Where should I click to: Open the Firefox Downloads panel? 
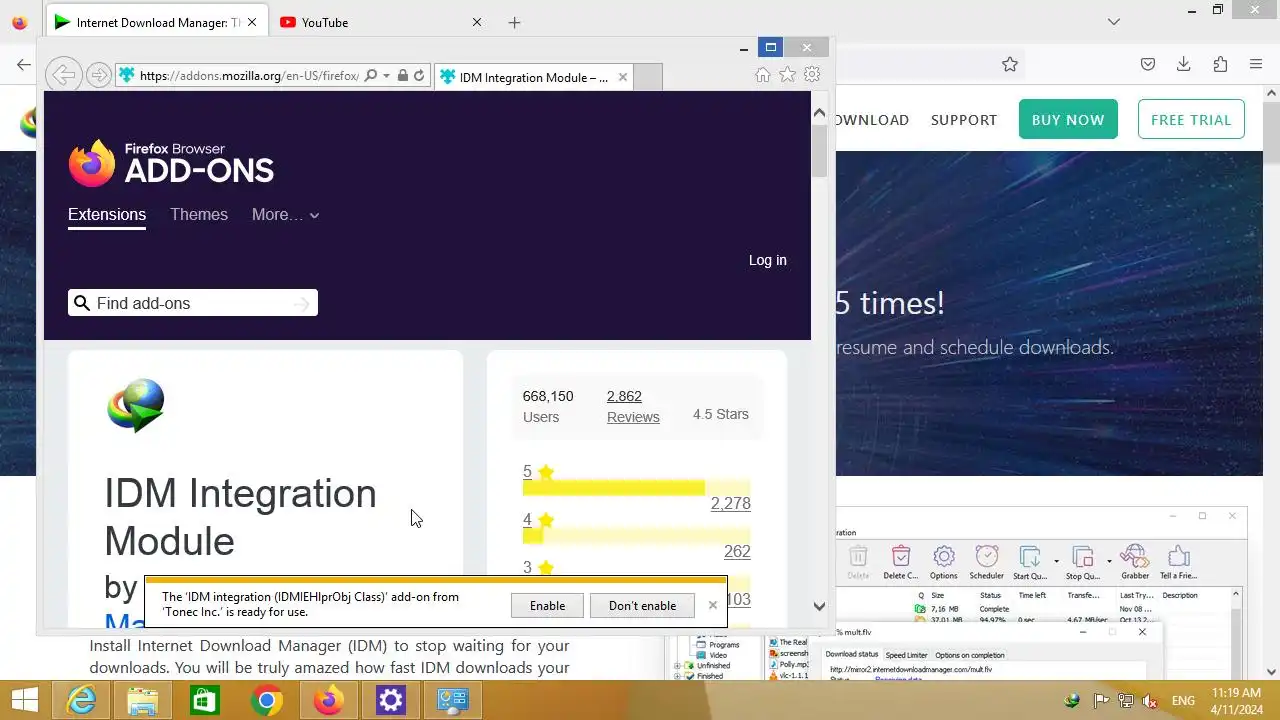(x=1183, y=65)
